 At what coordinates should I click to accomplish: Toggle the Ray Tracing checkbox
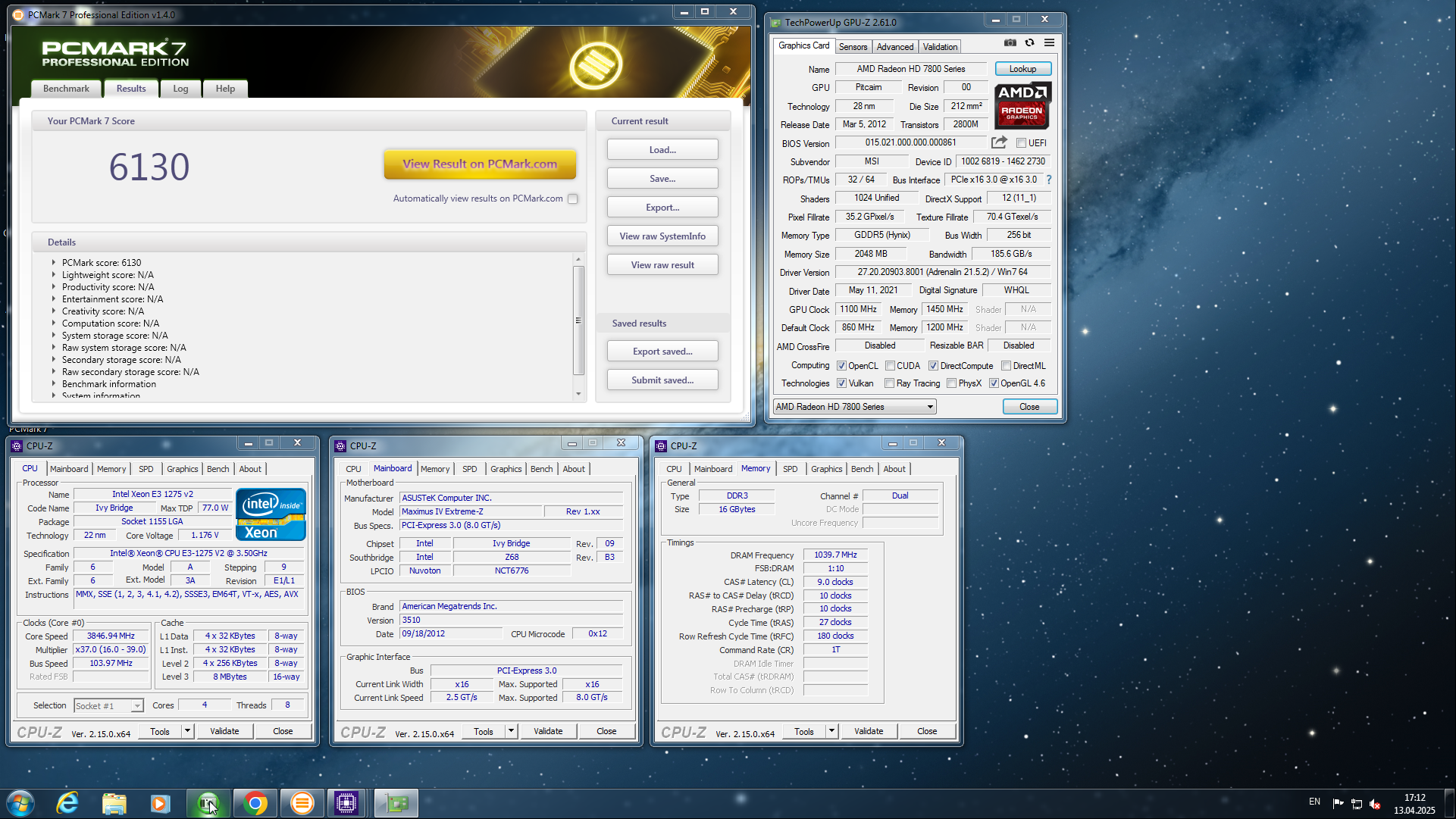(x=889, y=383)
